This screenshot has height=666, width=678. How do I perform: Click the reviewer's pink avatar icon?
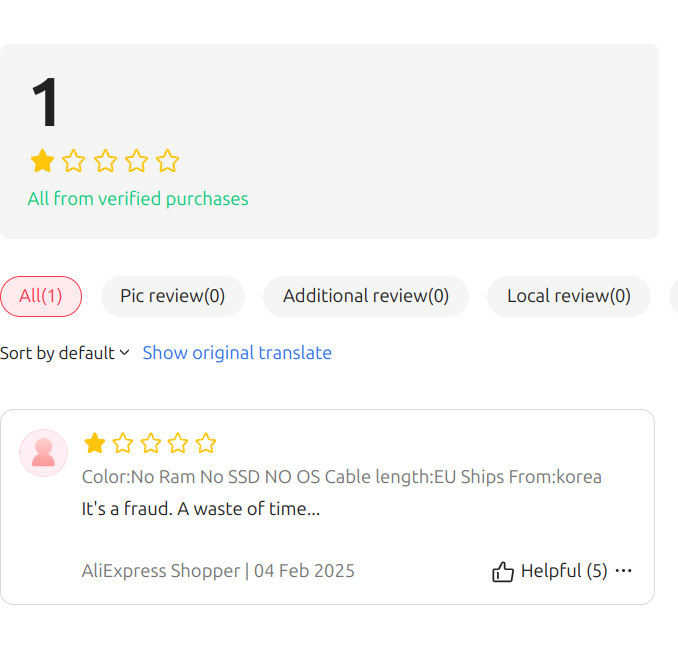pyautogui.click(x=43, y=453)
